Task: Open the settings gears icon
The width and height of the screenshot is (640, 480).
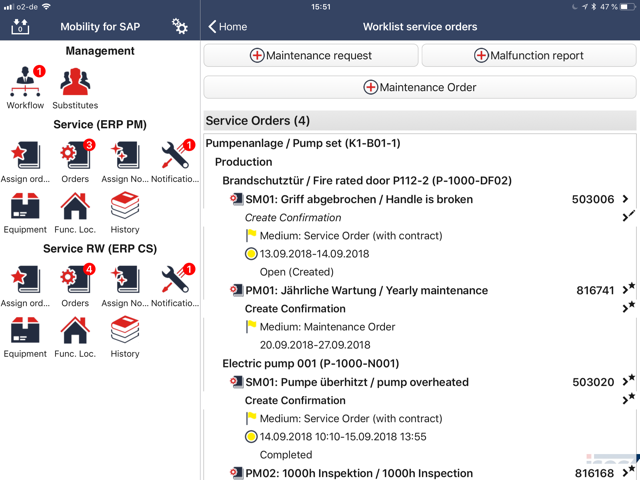Action: click(x=180, y=27)
